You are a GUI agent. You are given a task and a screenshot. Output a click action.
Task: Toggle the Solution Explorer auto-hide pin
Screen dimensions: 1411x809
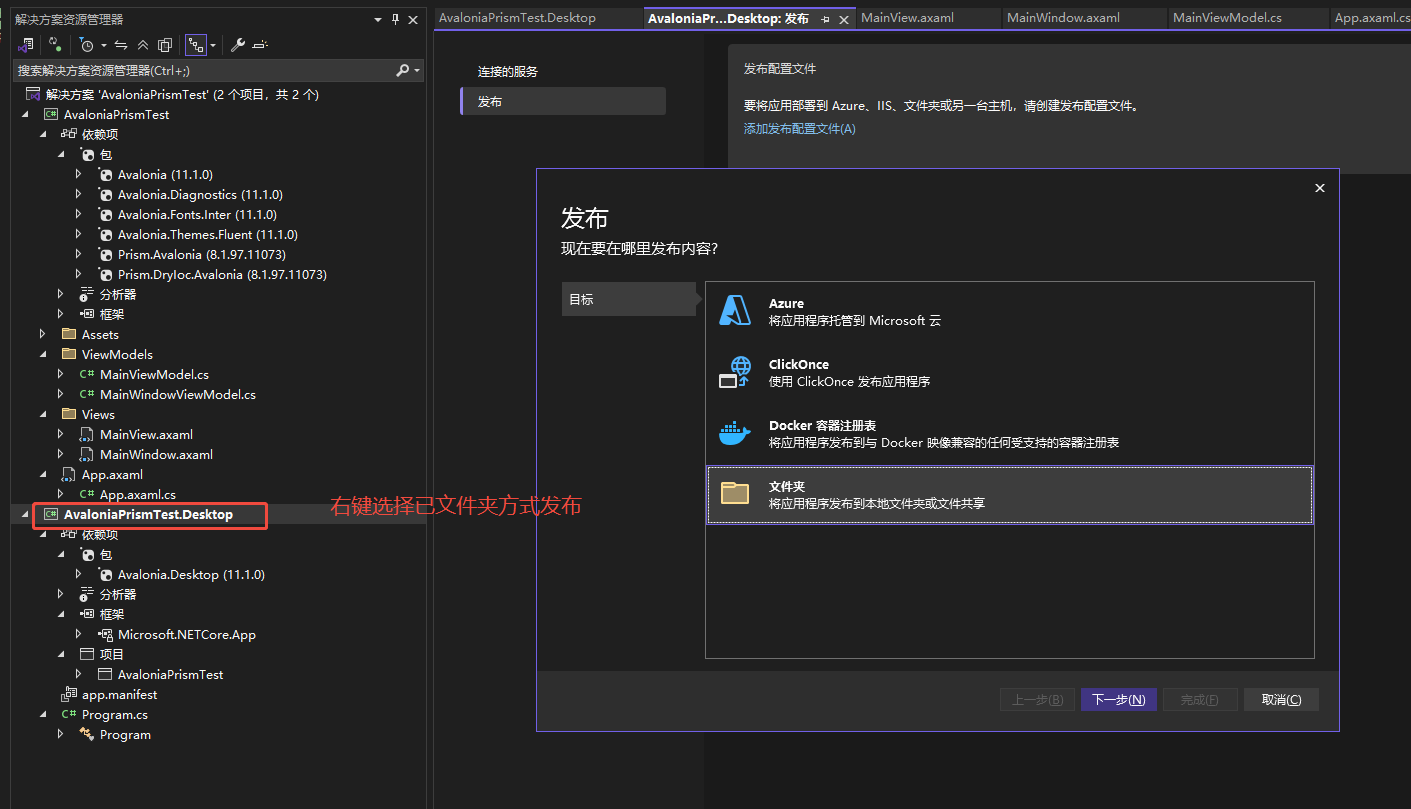[396, 19]
